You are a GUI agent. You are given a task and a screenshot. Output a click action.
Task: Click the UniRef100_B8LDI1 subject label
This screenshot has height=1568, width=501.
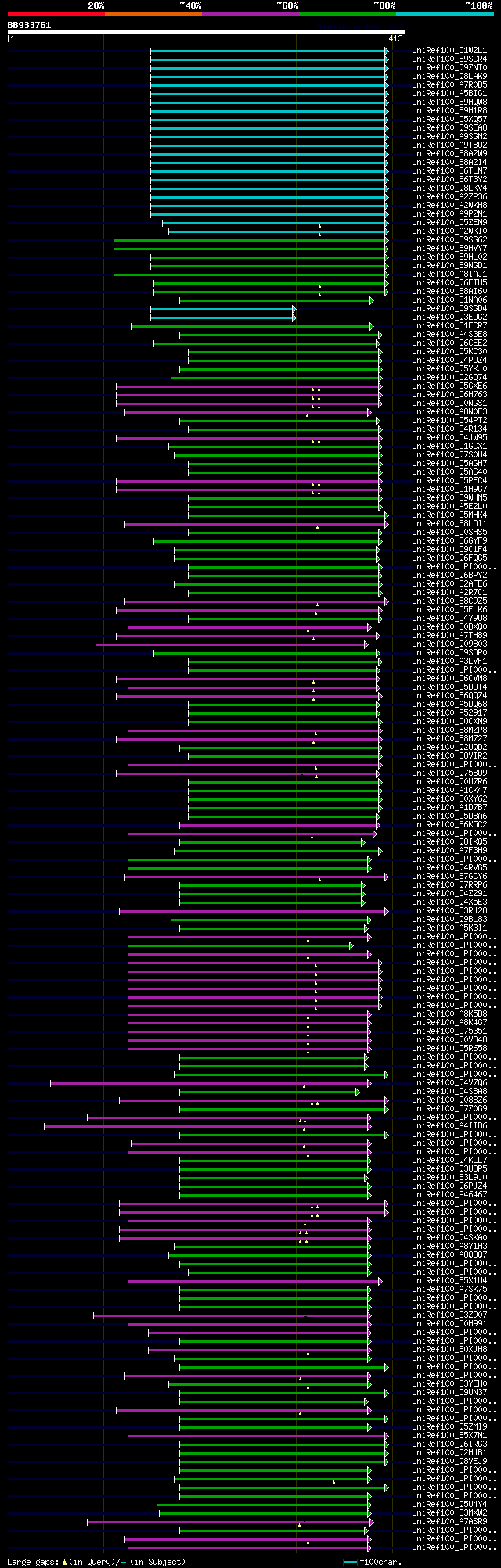(449, 523)
